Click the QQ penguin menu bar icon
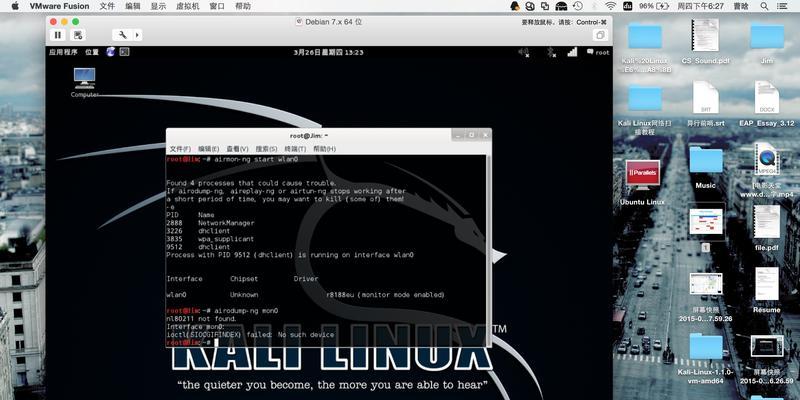This screenshot has width=800, height=400. [x=515, y=6]
